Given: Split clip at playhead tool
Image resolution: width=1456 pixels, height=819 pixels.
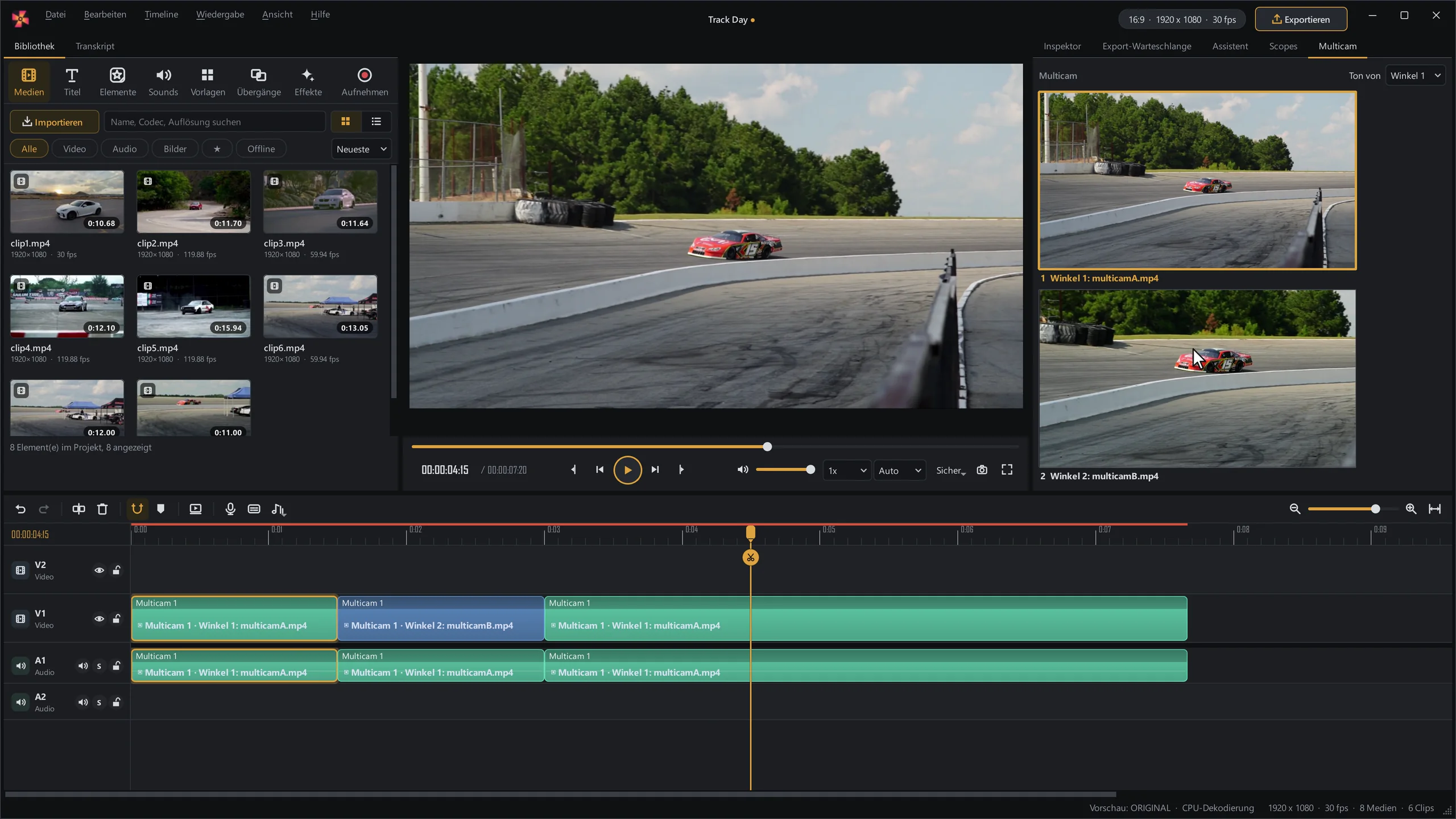Looking at the screenshot, I should [78, 509].
